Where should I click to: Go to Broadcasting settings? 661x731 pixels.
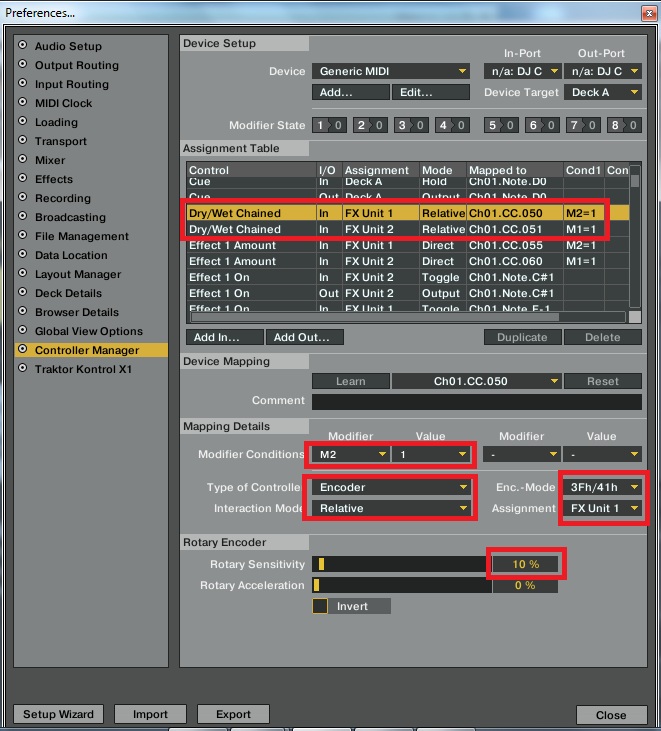tap(70, 217)
